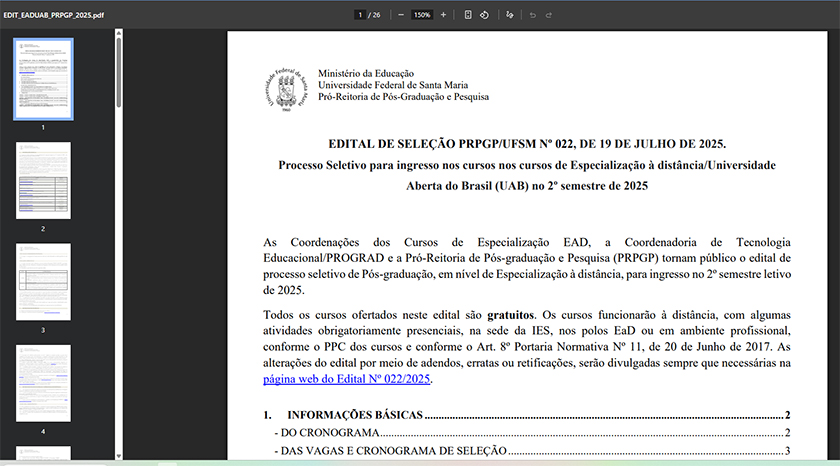This screenshot has height=466, width=840.
Task: Click the 150% zoom level field
Action: click(x=422, y=15)
